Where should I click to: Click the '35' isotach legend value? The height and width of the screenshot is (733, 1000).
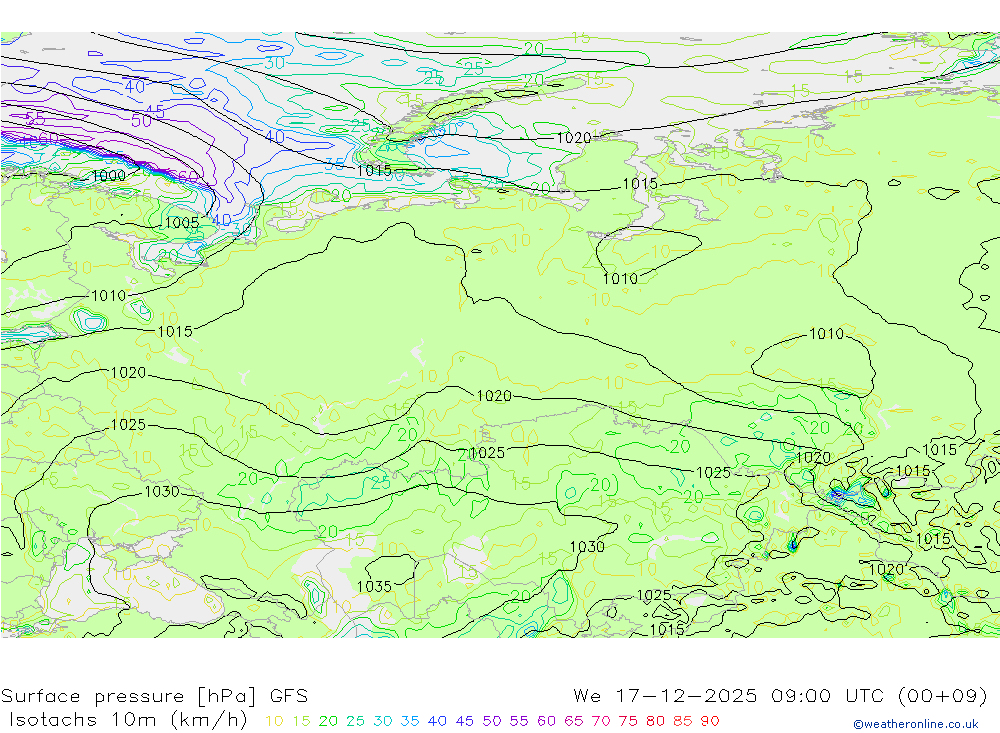pos(410,721)
